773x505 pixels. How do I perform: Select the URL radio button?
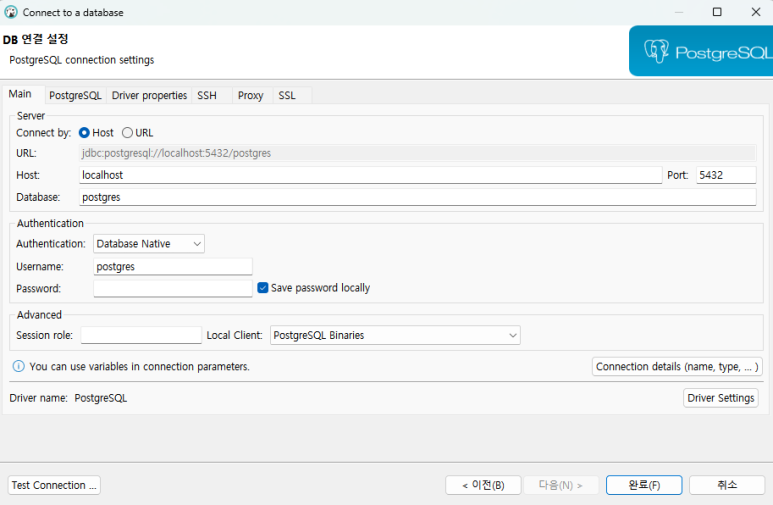pos(127,133)
